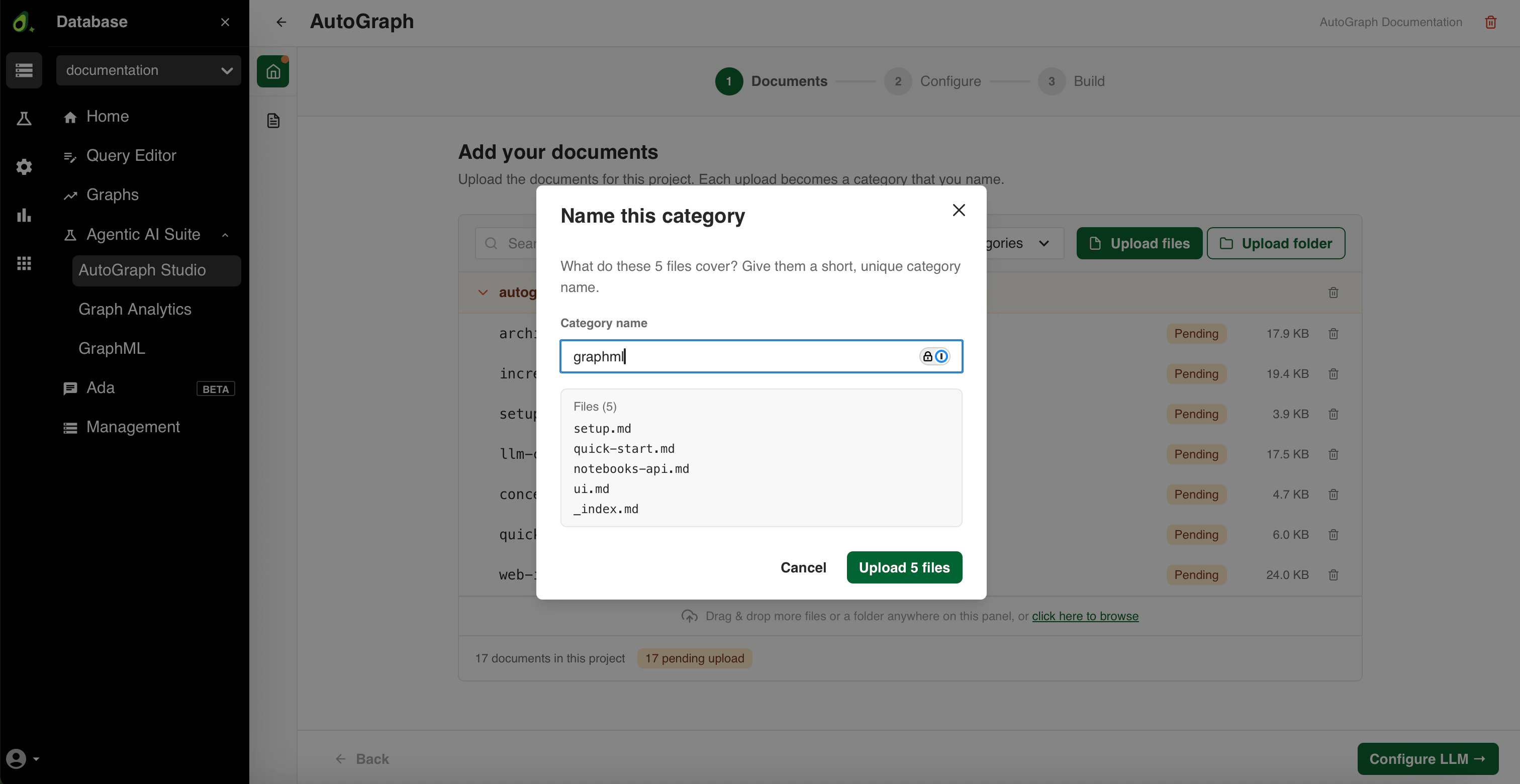
Task: Open the database list icon in left rail
Action: (x=24, y=70)
